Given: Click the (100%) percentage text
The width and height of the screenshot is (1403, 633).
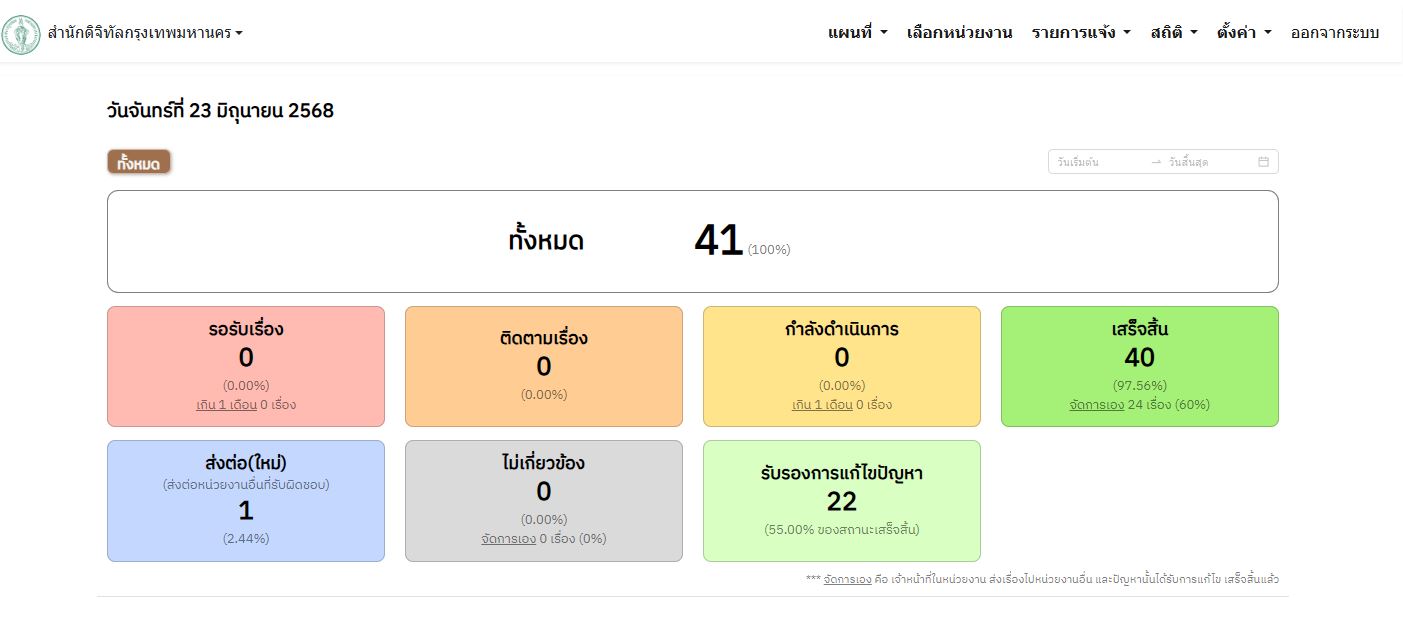Looking at the screenshot, I should pyautogui.click(x=769, y=250).
